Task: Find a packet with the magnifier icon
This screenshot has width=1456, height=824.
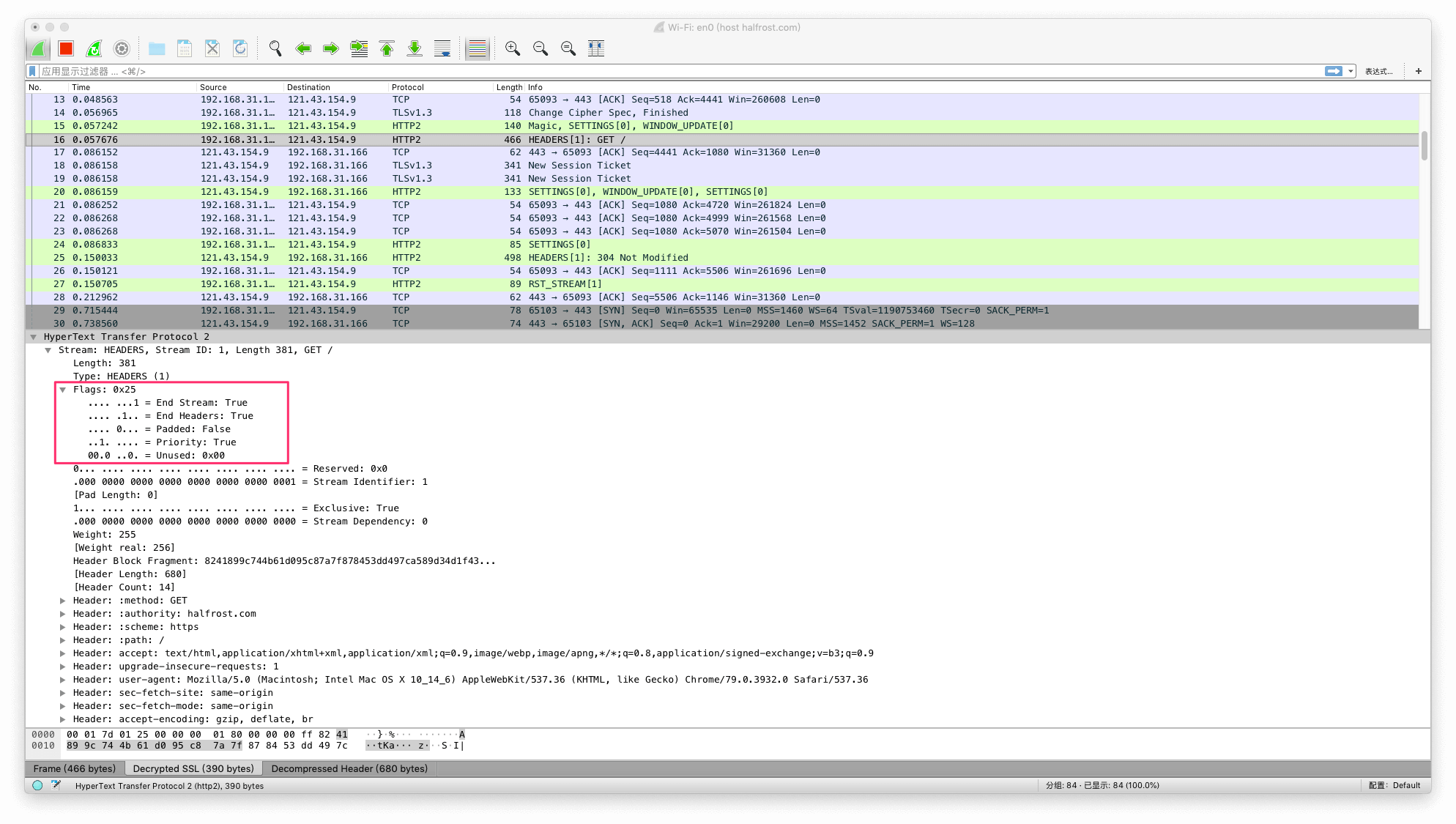Action: [275, 48]
